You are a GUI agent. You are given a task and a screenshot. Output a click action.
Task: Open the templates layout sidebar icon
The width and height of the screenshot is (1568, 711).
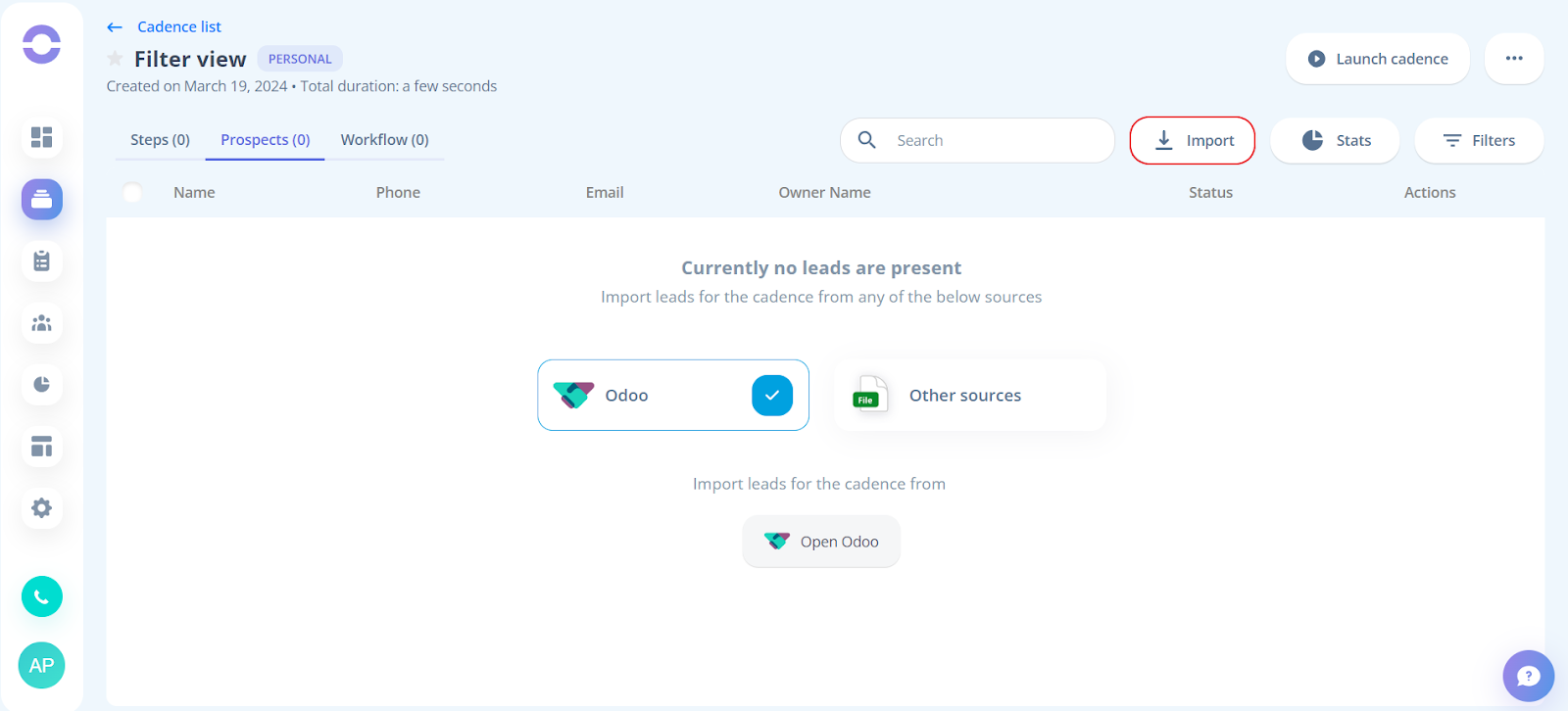coord(41,447)
